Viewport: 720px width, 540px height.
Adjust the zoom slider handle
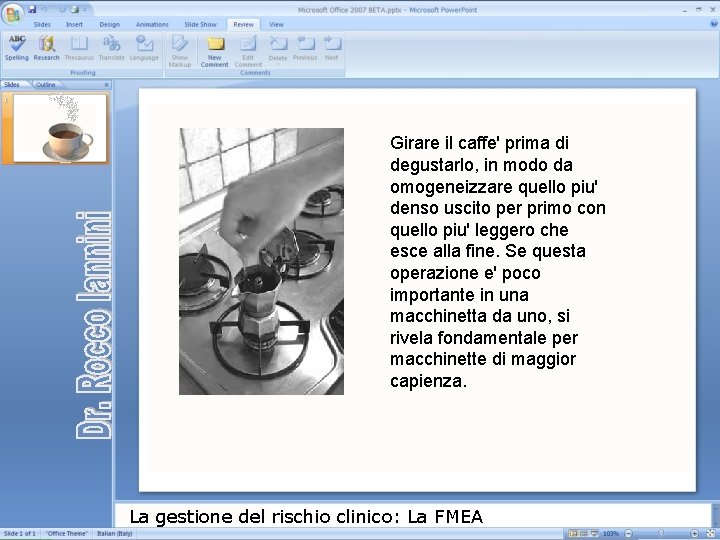662,534
